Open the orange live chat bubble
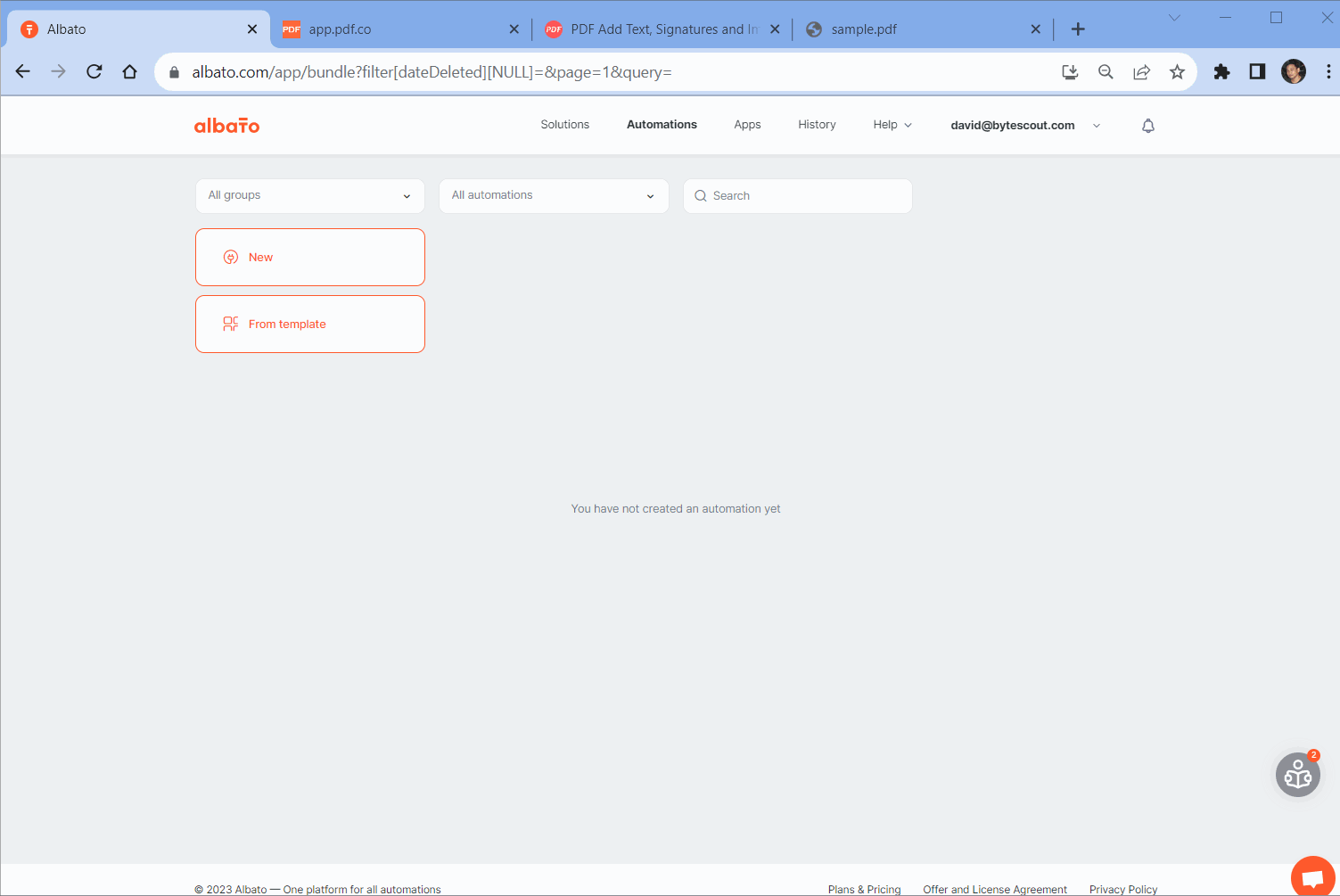Screen dimensions: 1340x896 coord(1312,876)
